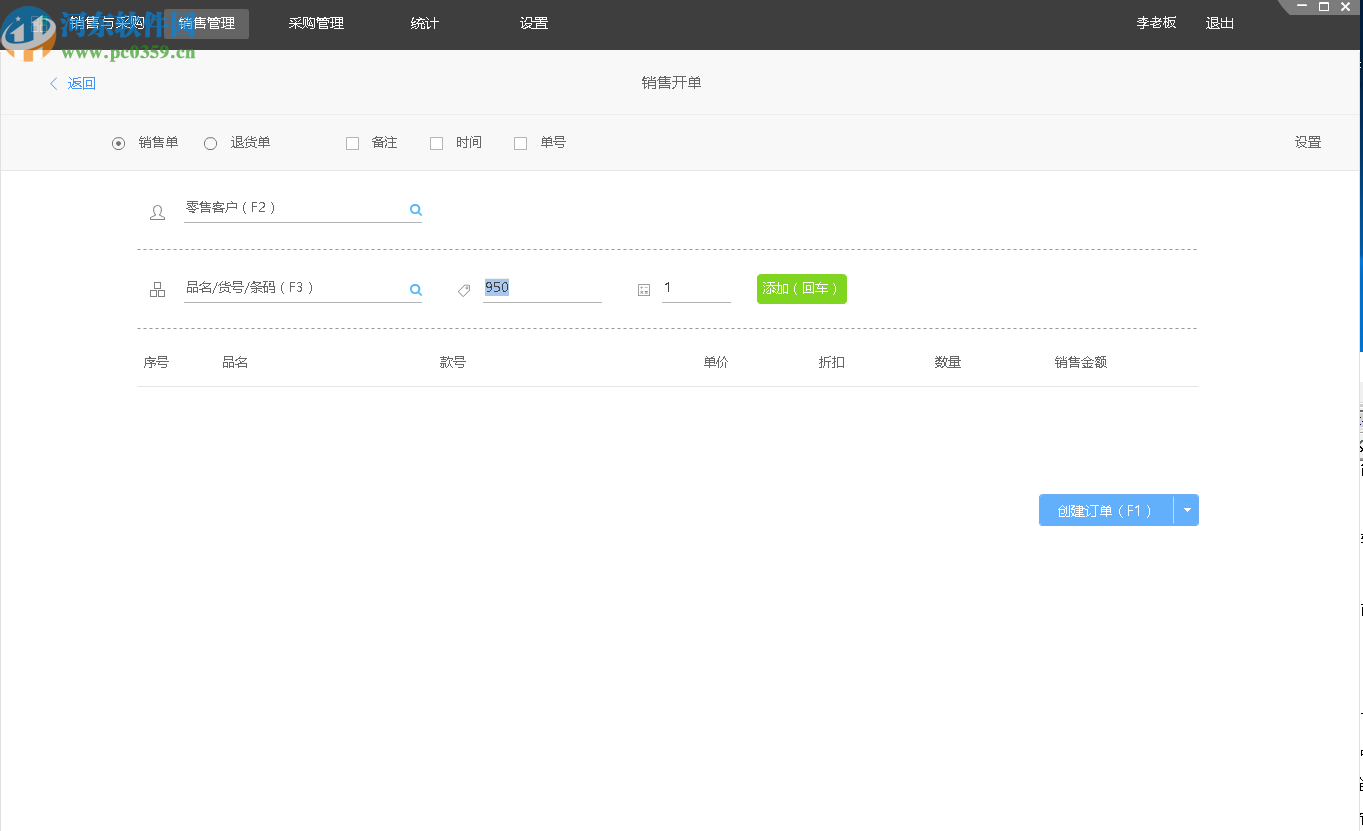The image size is (1363, 831).
Task: Check the 单号 checkbox
Action: [520, 143]
